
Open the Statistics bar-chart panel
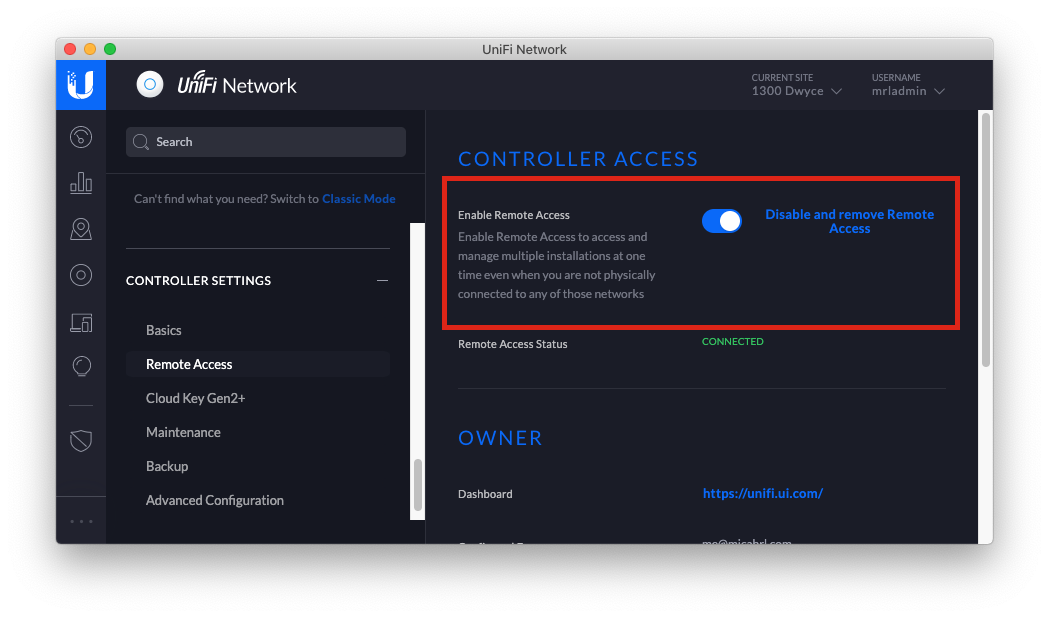click(x=81, y=183)
